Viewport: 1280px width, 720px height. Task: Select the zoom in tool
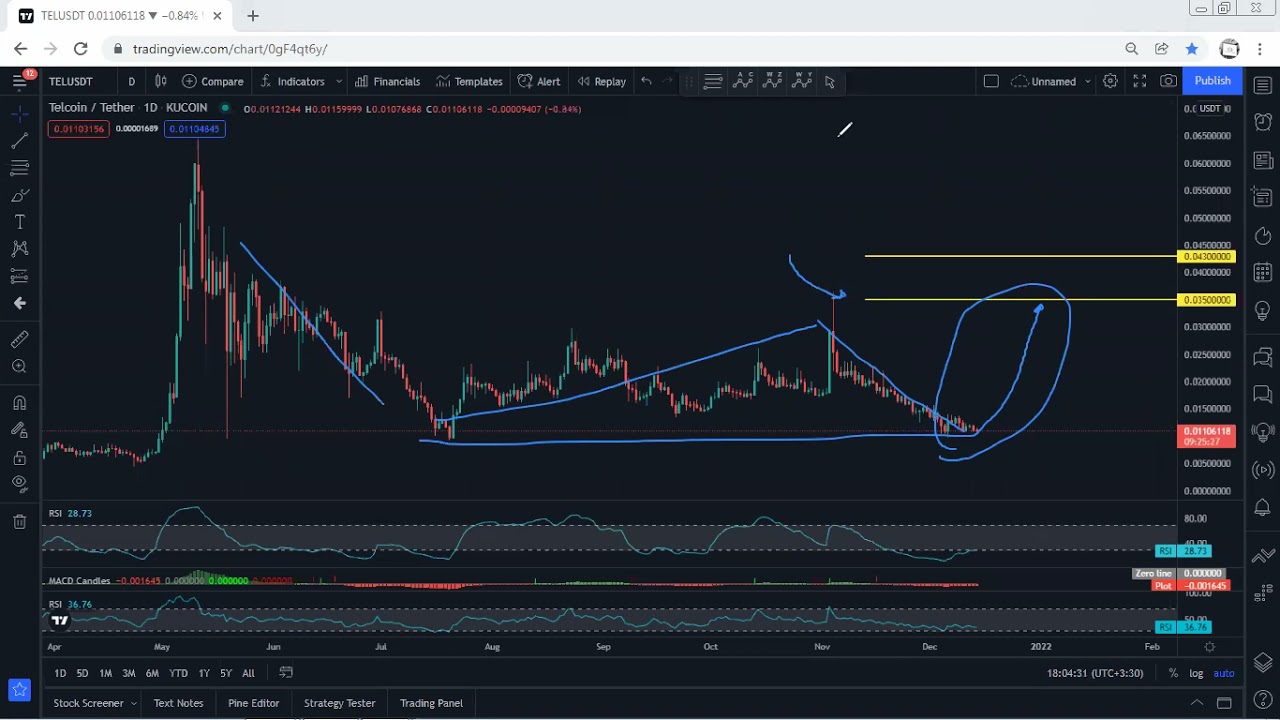19,367
